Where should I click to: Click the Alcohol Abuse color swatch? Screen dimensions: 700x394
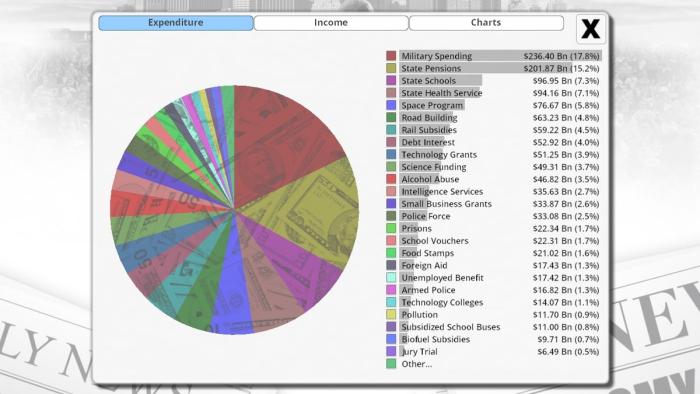click(x=391, y=179)
